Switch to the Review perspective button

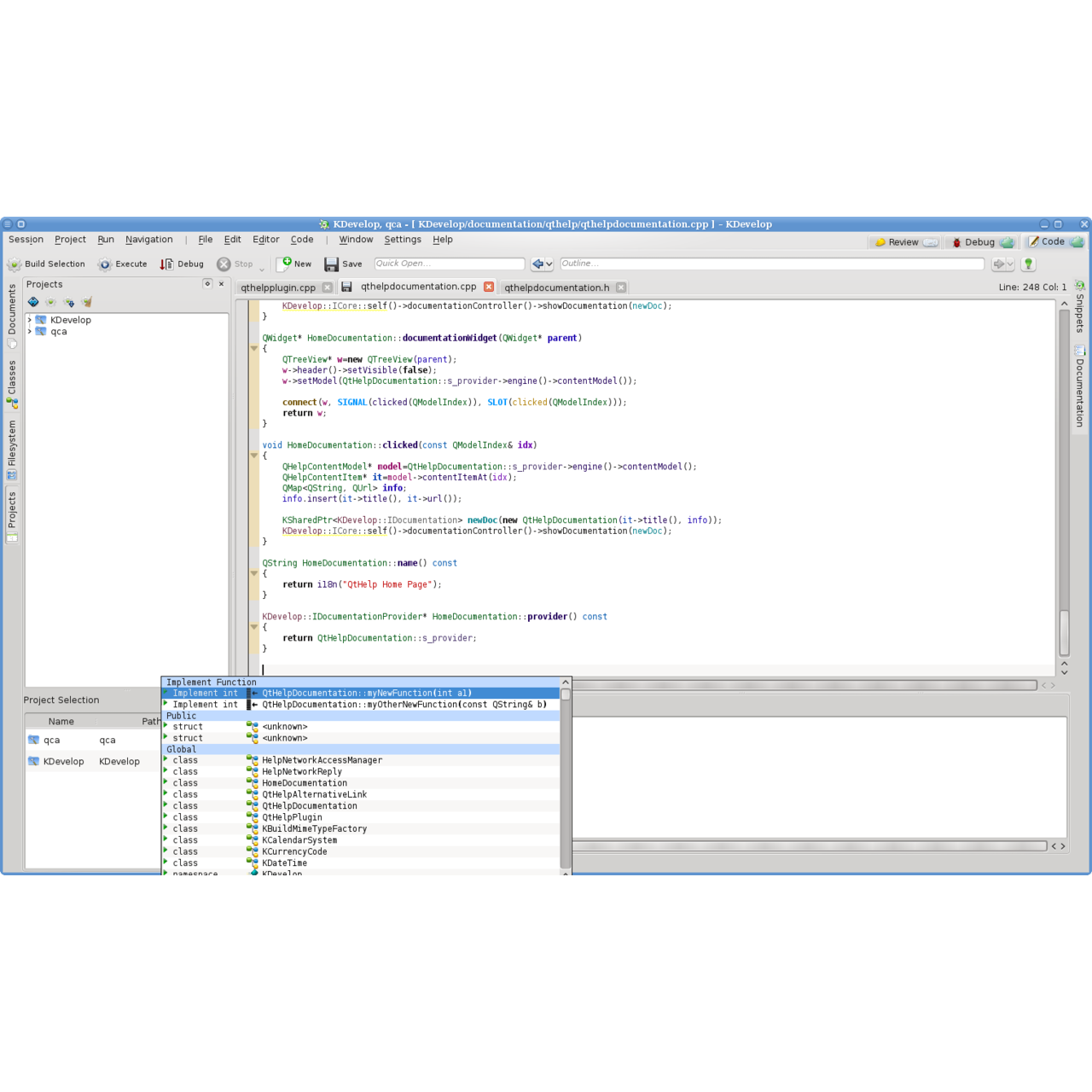[x=903, y=241]
